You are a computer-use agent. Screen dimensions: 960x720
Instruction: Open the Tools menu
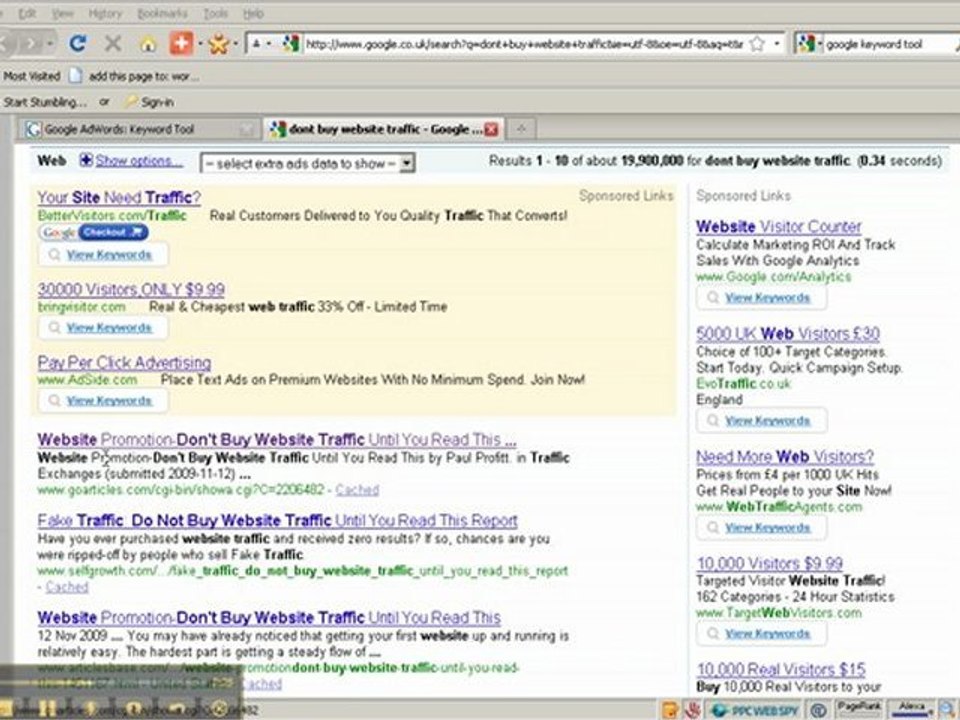tap(216, 13)
